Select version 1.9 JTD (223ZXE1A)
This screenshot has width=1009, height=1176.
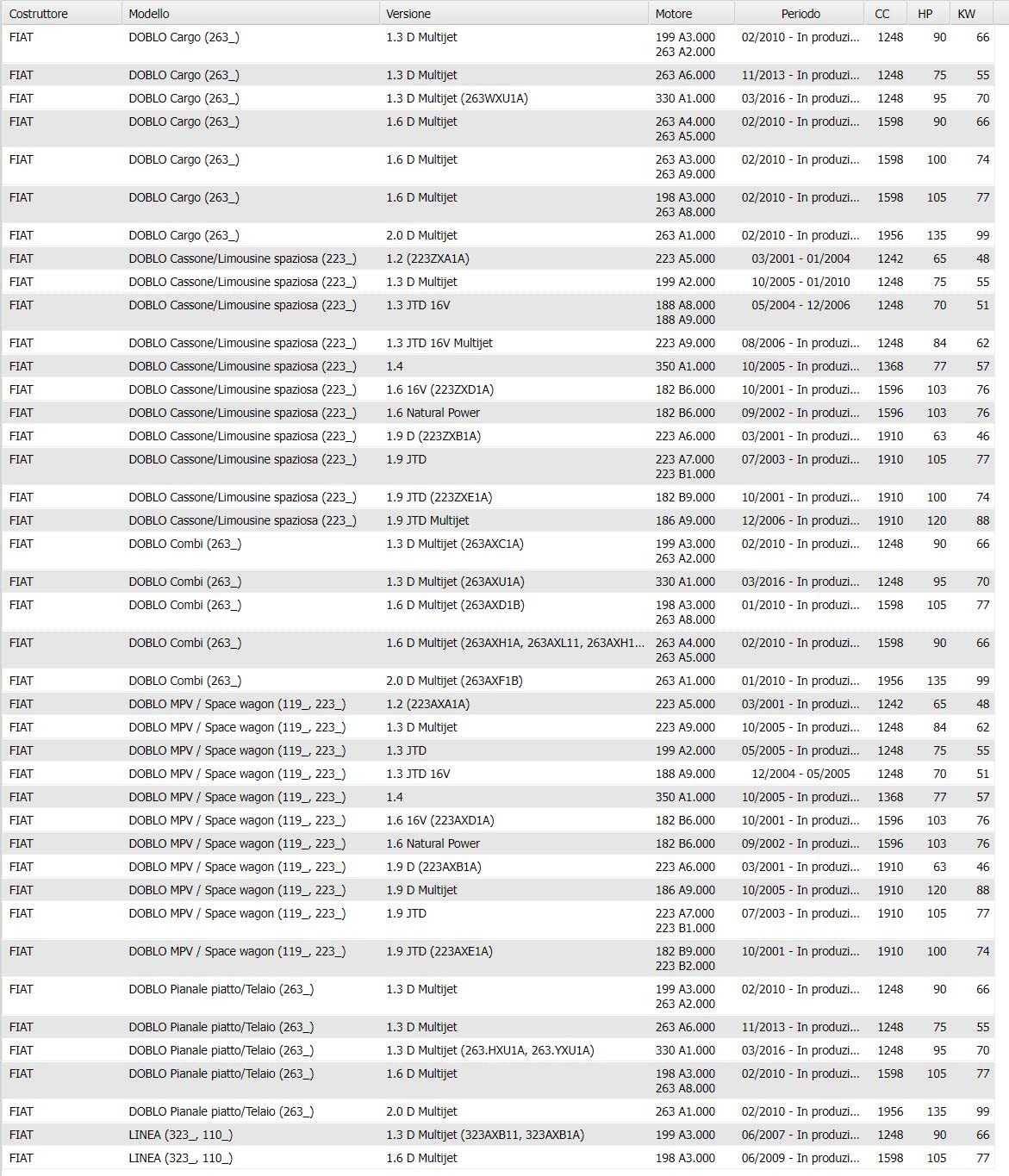click(x=439, y=497)
